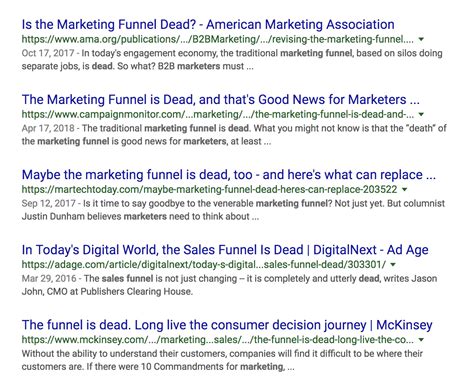Open 'Is the Marketing Funnel Dead?' AMA result
The height and width of the screenshot is (385, 474).
coord(208,25)
